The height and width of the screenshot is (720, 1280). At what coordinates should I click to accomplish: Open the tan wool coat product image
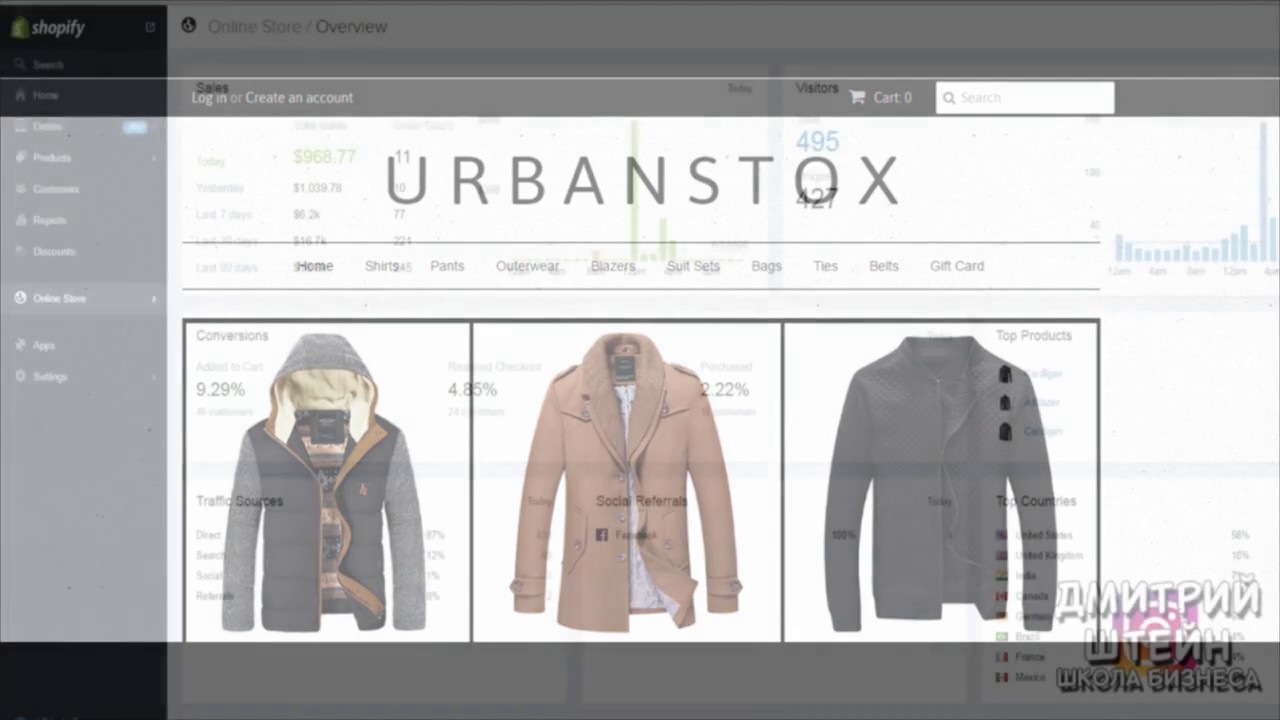pos(626,481)
